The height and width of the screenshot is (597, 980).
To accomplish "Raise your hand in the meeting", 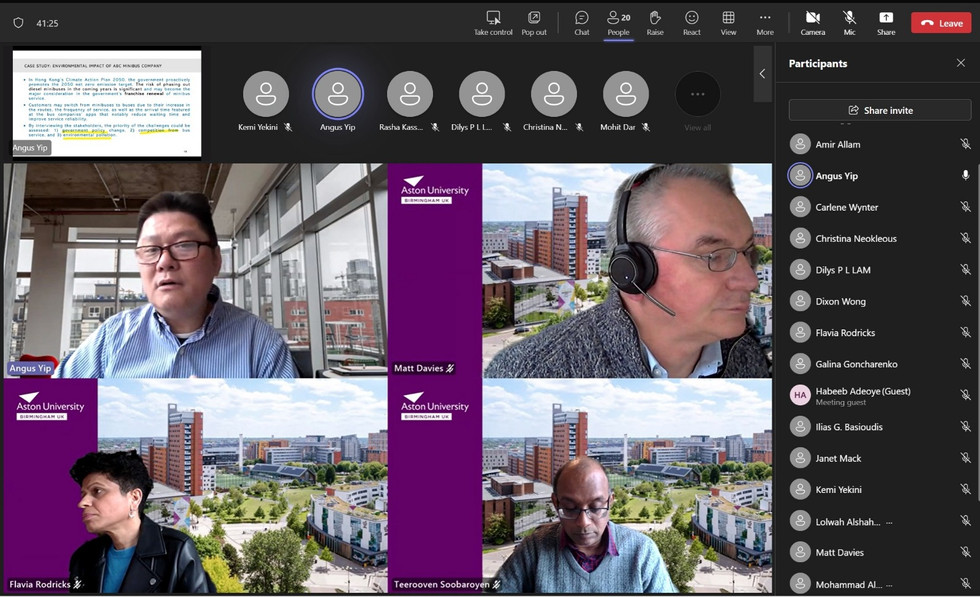I will 655,23.
